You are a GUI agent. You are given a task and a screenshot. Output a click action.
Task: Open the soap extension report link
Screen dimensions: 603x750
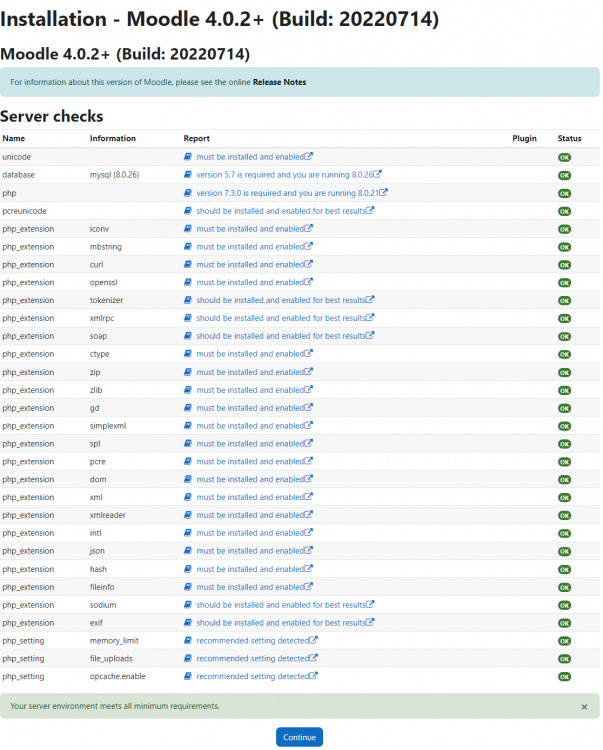(280, 336)
